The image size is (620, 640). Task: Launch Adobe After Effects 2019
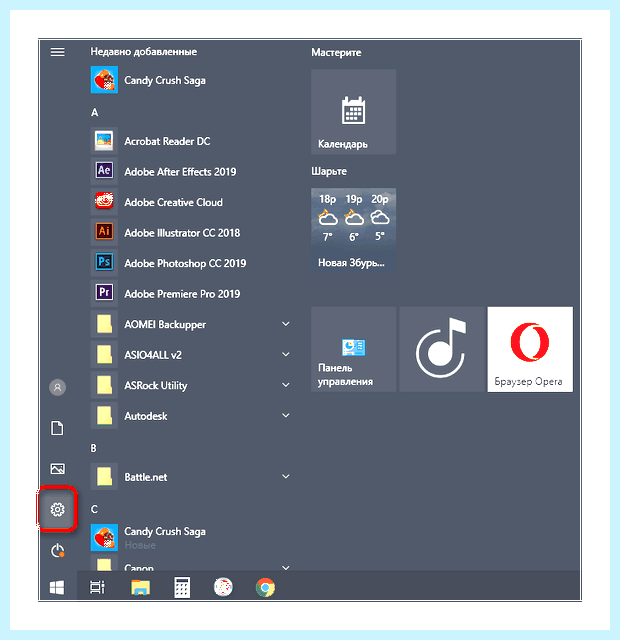tap(190, 171)
